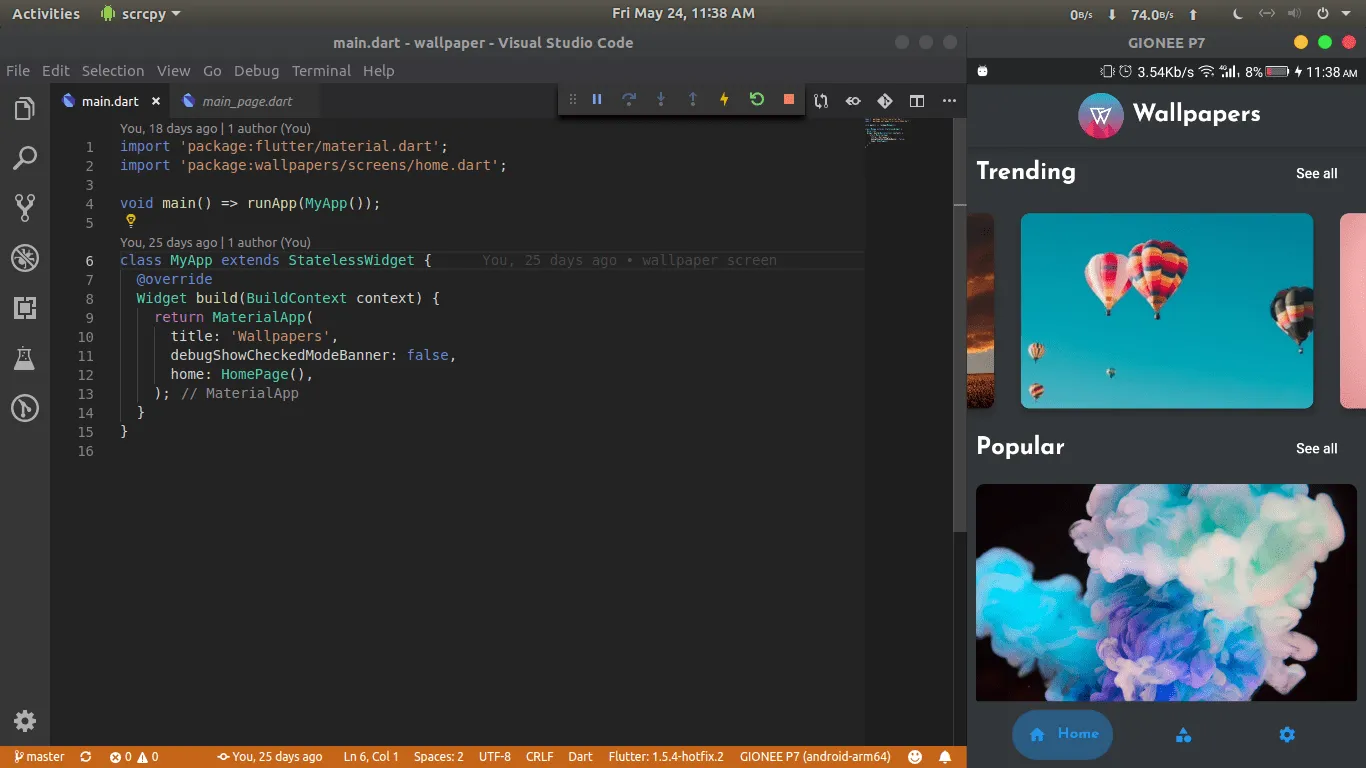The width and height of the screenshot is (1366, 768).
Task: Open notifications from the status bar bell
Action: [944, 757]
